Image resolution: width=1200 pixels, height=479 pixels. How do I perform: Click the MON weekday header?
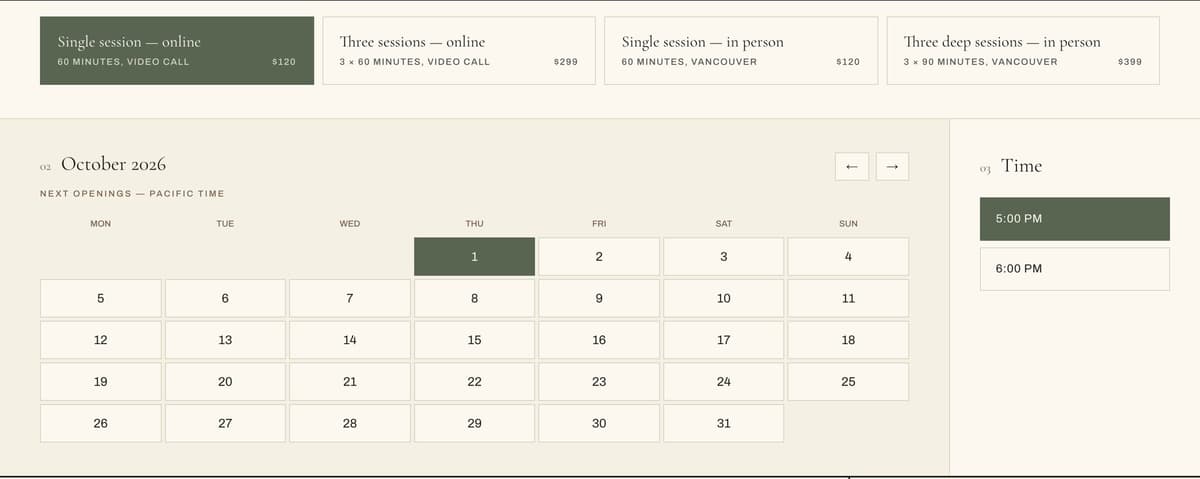click(100, 223)
